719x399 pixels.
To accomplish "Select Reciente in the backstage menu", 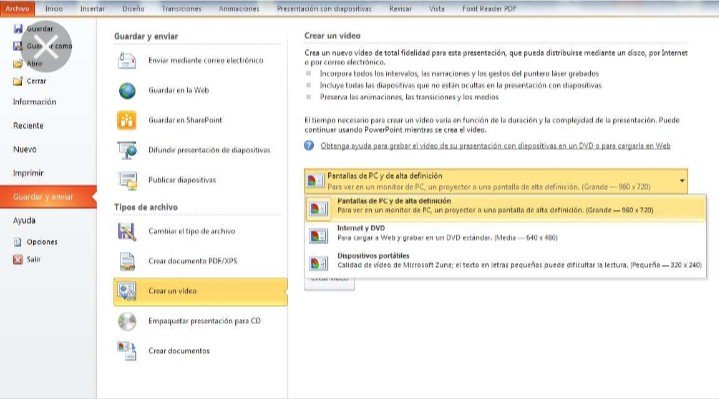I will pyautogui.click(x=28, y=126).
